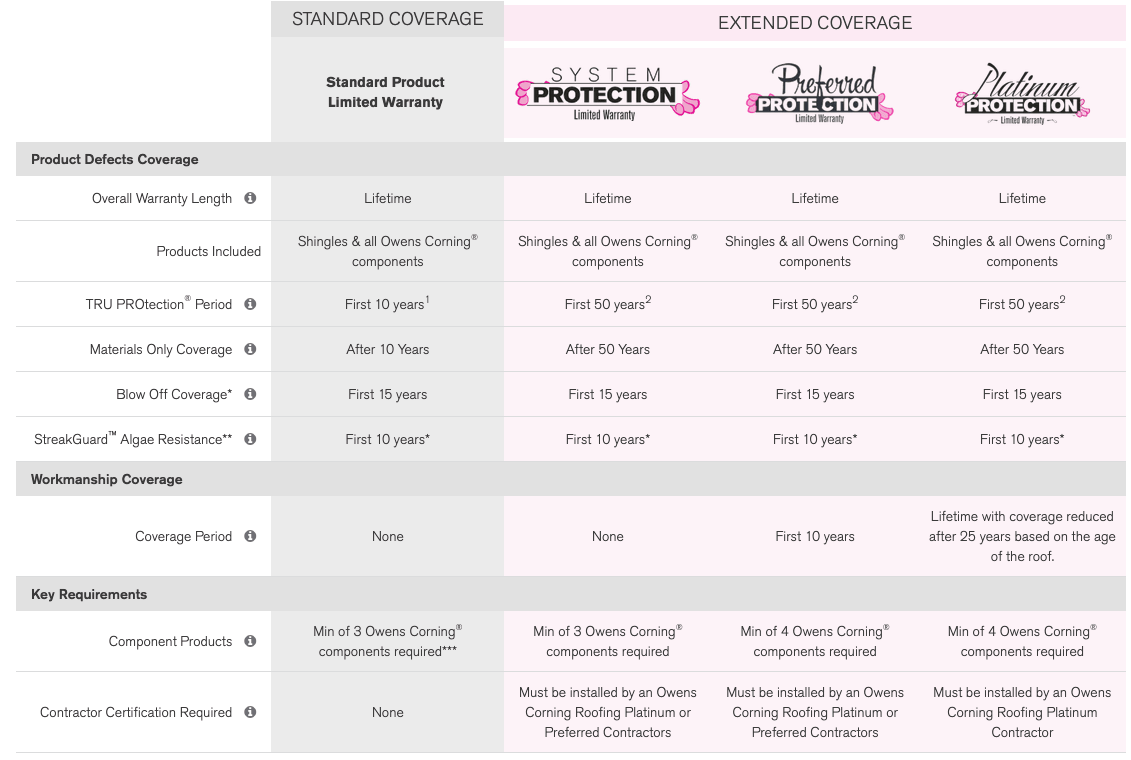Click footnote 2 in Platinum TRU PROtection cell

(1062, 298)
